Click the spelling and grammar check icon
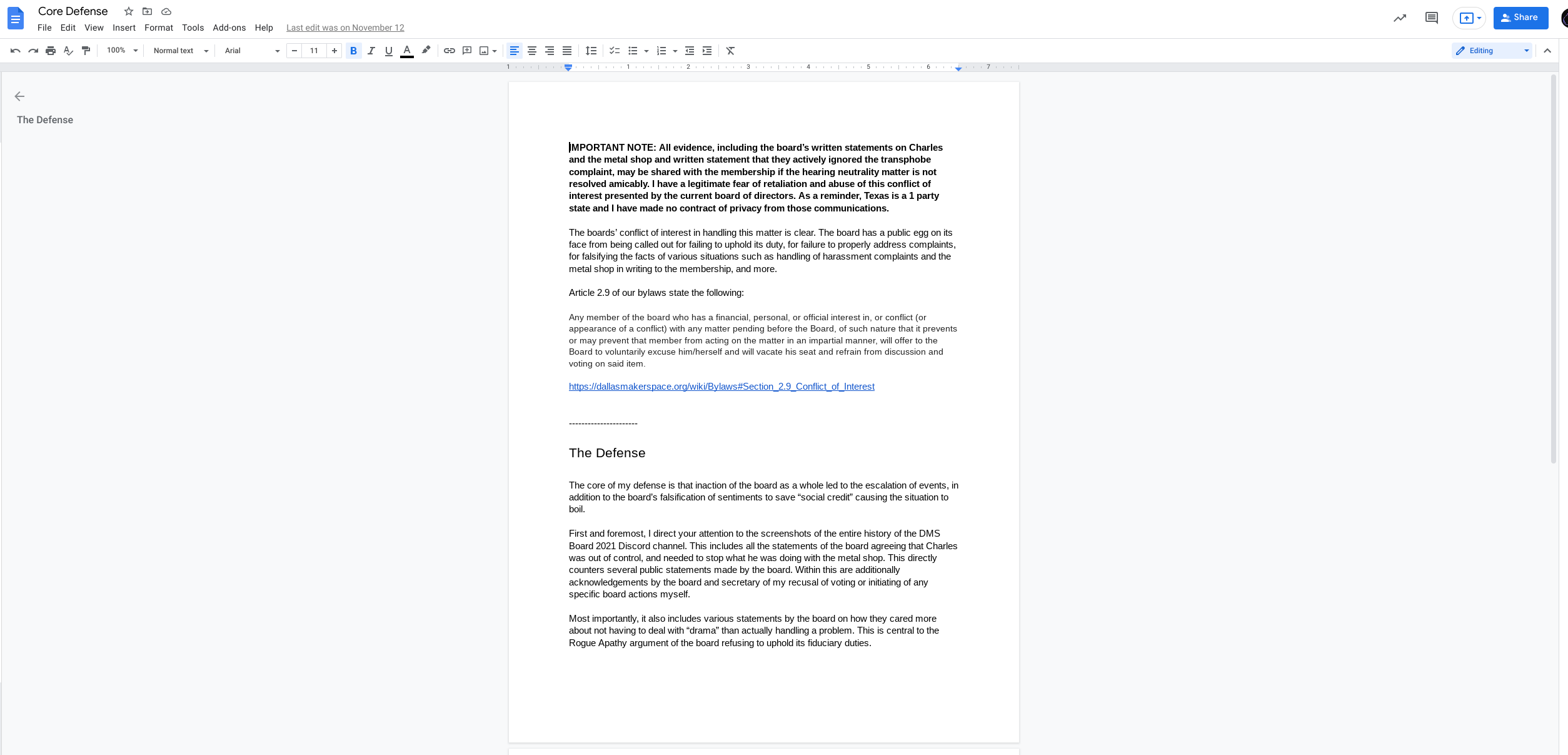The width and height of the screenshot is (1568, 755). (68, 51)
